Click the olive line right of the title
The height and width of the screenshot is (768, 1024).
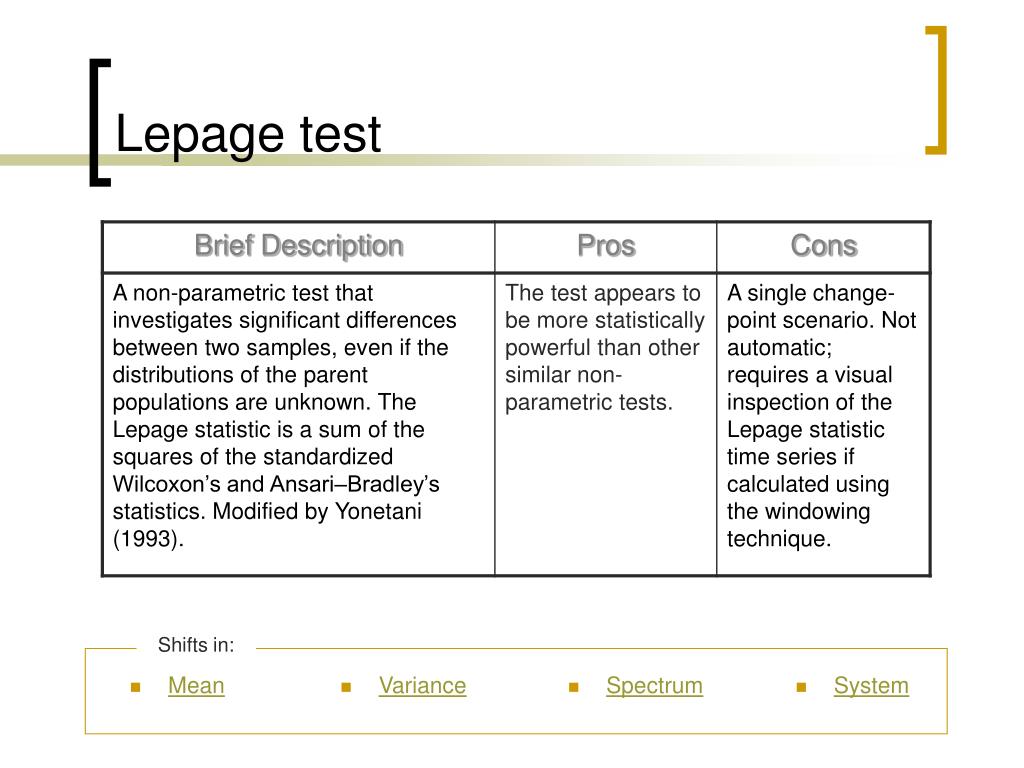pyautogui.click(x=650, y=159)
